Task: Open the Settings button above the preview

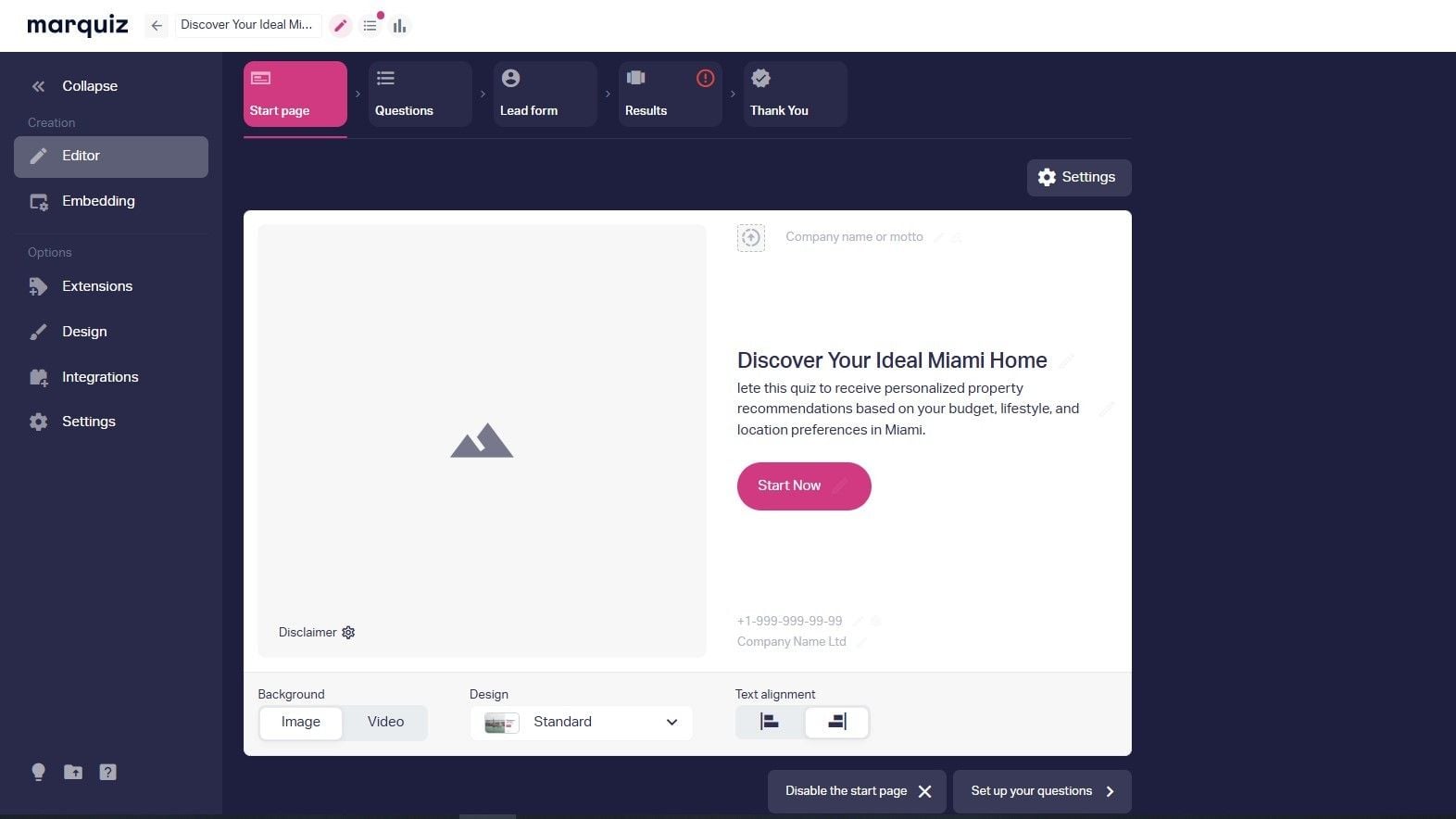Action: click(x=1079, y=177)
